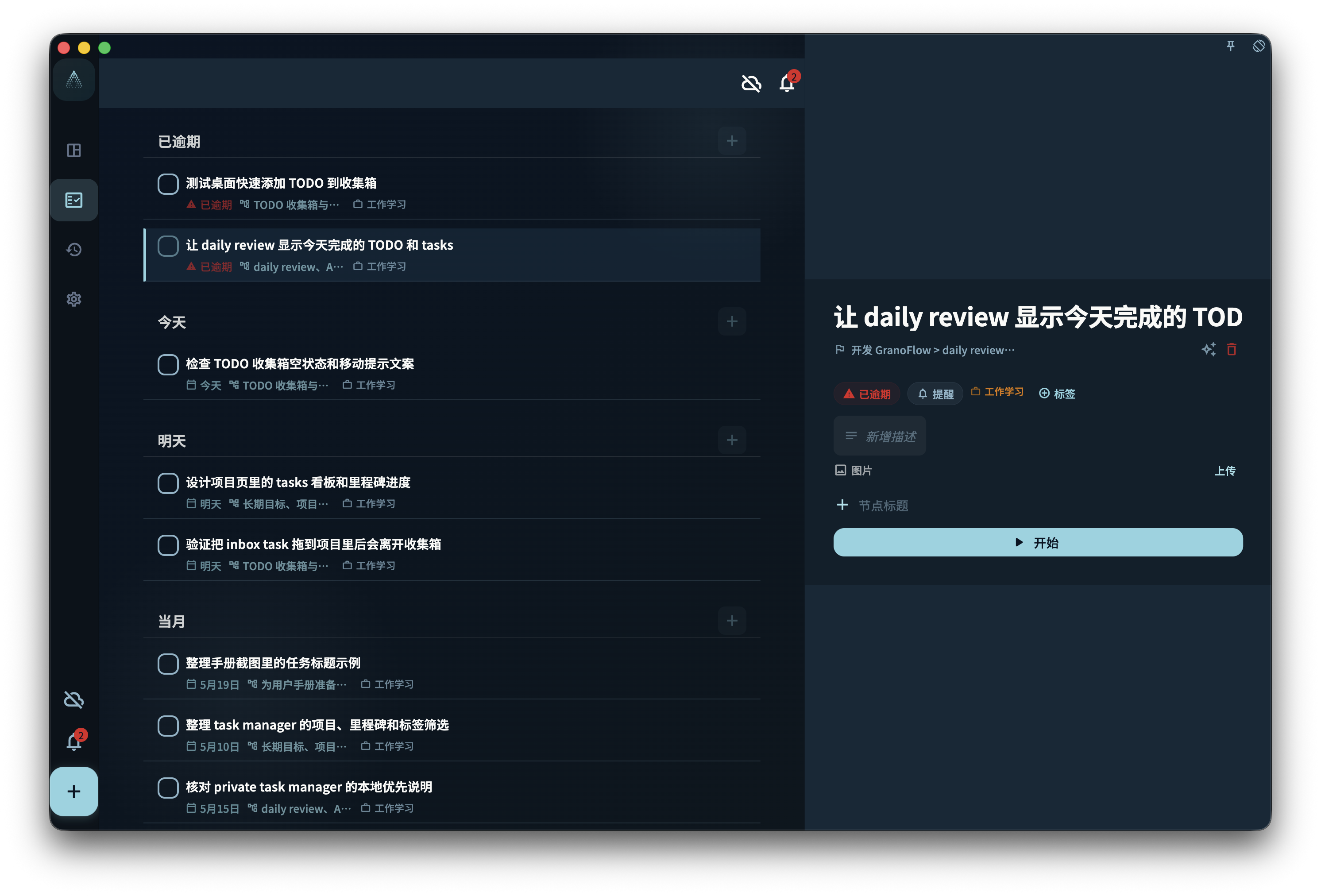Select task 检查 TODO 收集箱空状态和移动提示文案
The height and width of the screenshot is (896, 1321).
(452, 373)
